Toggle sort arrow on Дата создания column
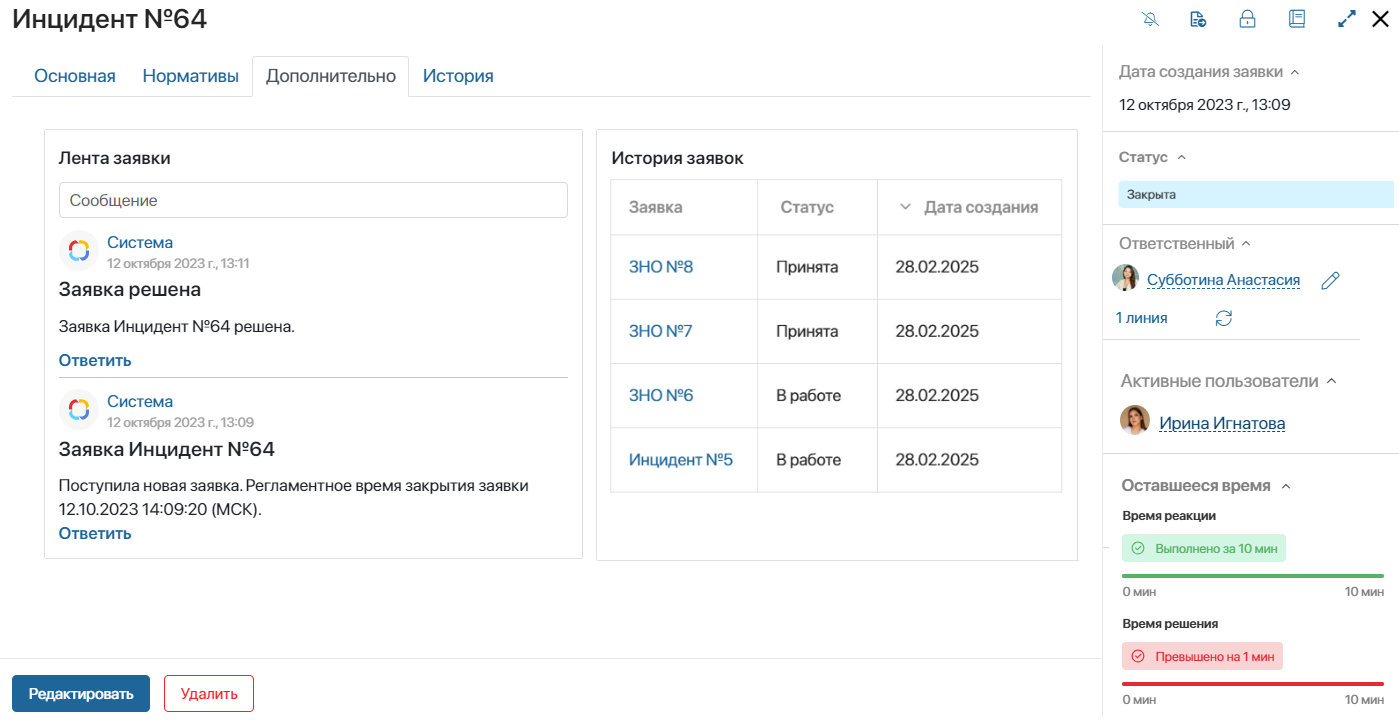1399x721 pixels. click(x=906, y=207)
